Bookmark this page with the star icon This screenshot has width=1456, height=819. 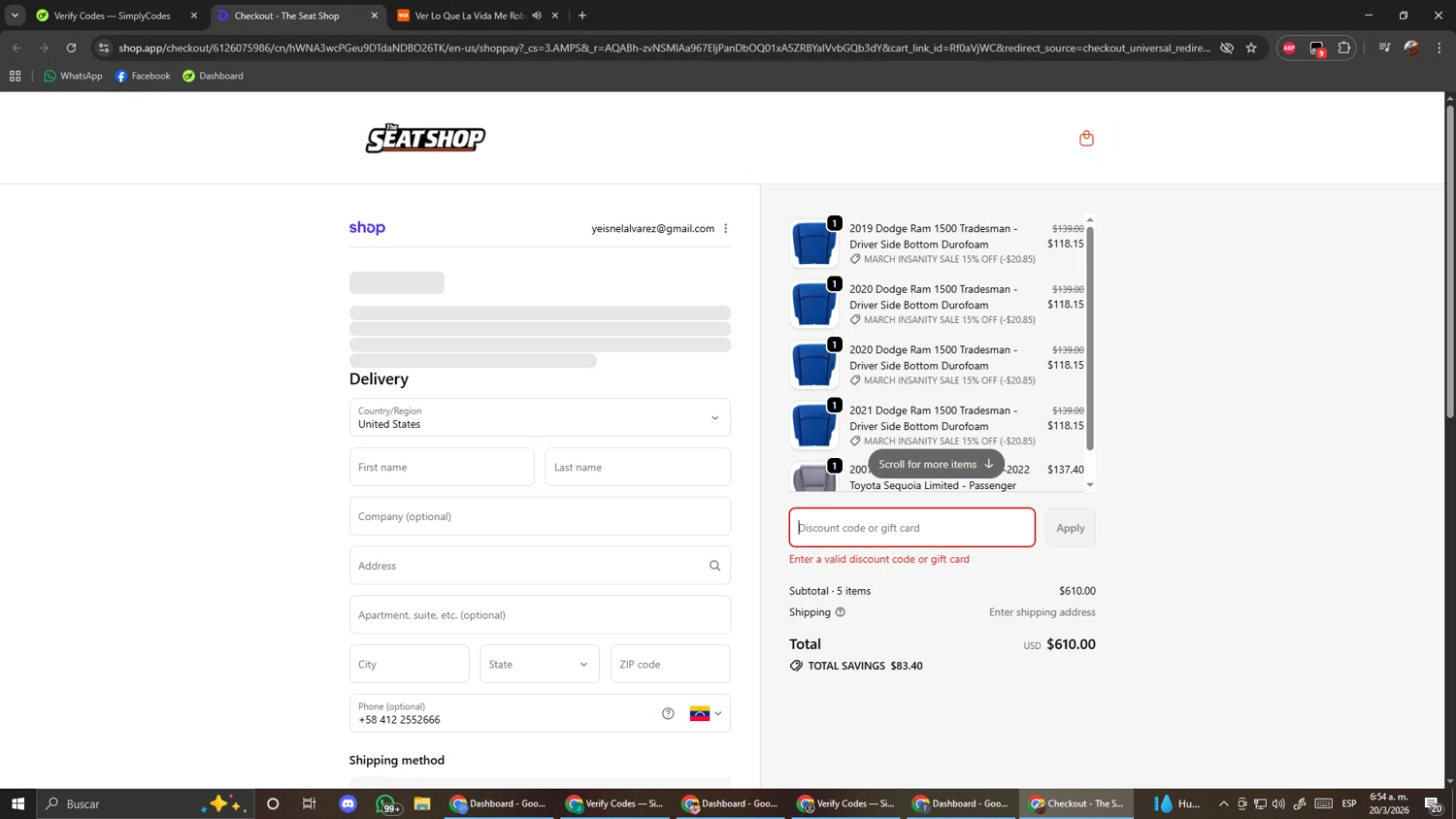tap(1251, 48)
